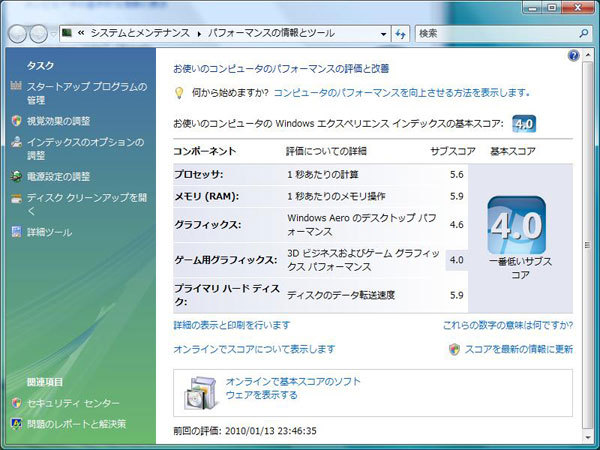Click the graphics subscore 4.6
Viewport: 600px width, 450px height.
[457, 225]
